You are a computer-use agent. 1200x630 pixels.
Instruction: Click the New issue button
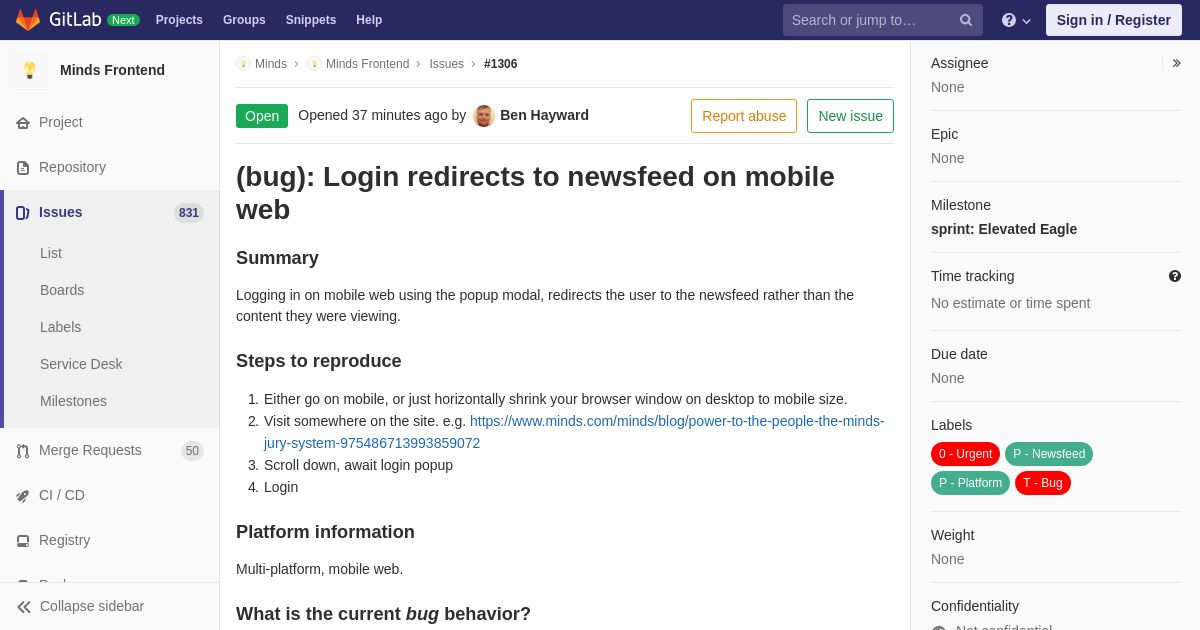pyautogui.click(x=850, y=116)
